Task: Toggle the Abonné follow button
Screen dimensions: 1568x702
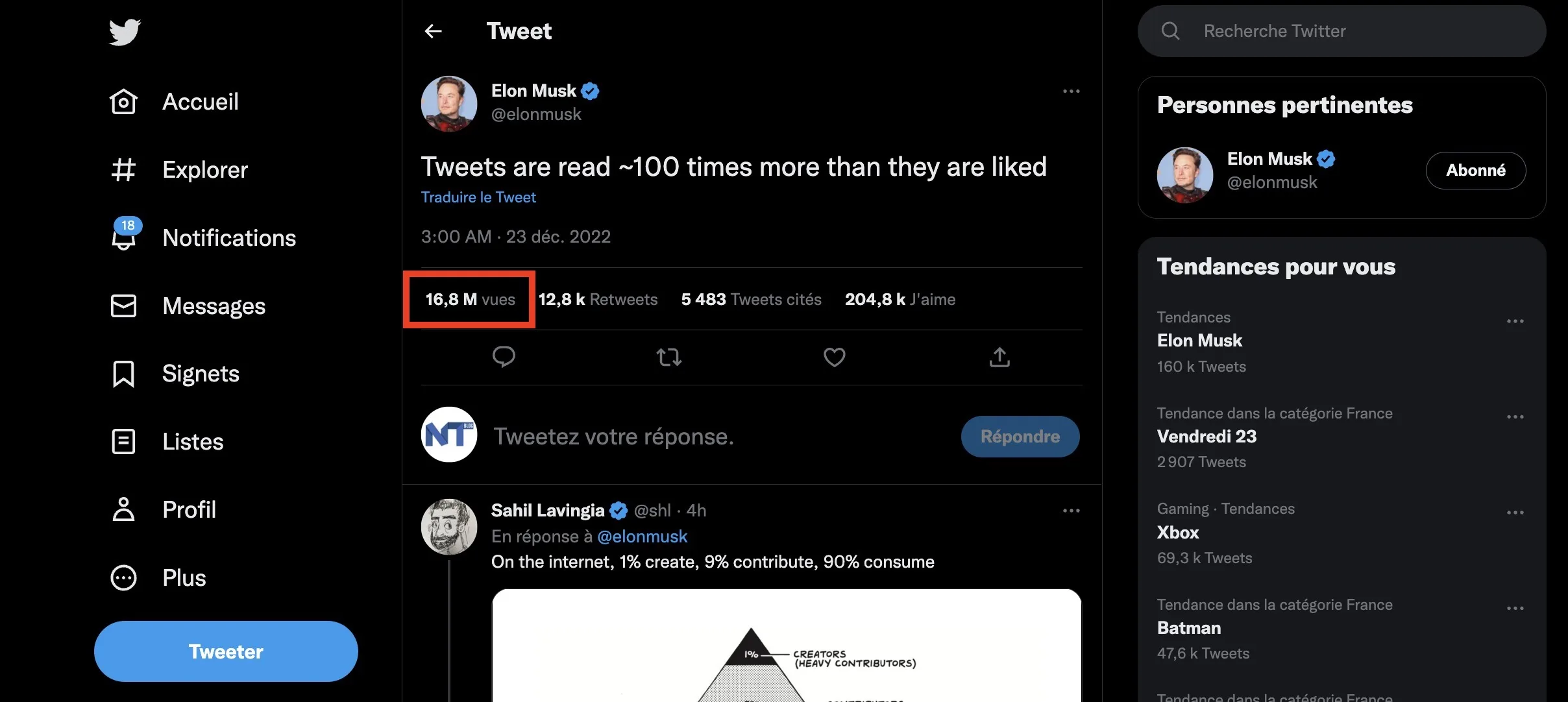Action: click(x=1475, y=171)
